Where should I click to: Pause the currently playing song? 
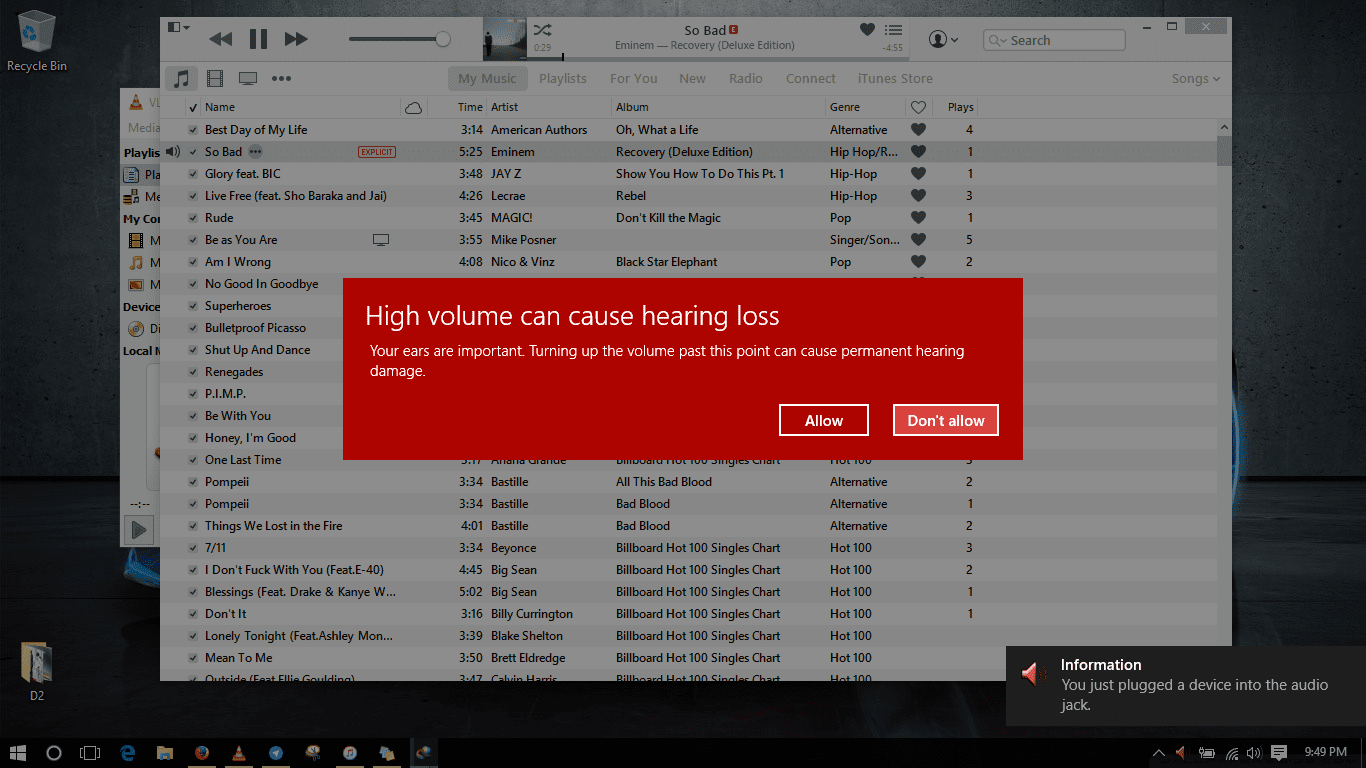[x=258, y=39]
